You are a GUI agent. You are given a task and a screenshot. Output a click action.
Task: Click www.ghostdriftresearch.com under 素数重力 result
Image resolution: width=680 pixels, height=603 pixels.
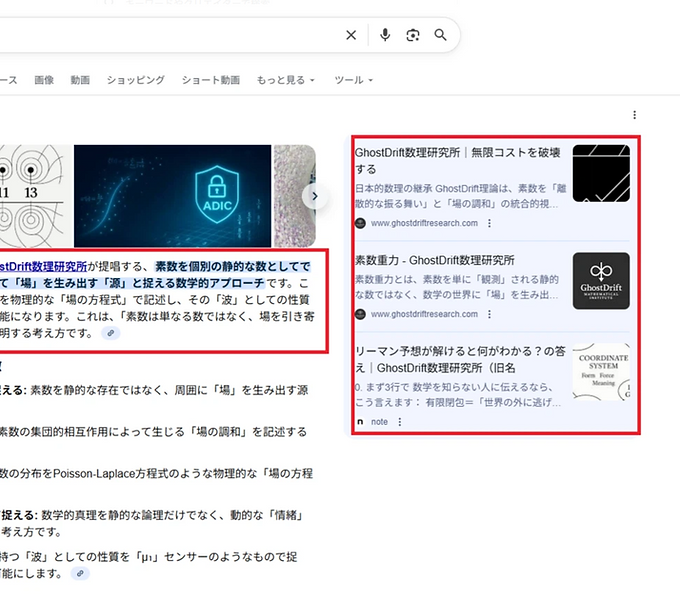tap(424, 314)
